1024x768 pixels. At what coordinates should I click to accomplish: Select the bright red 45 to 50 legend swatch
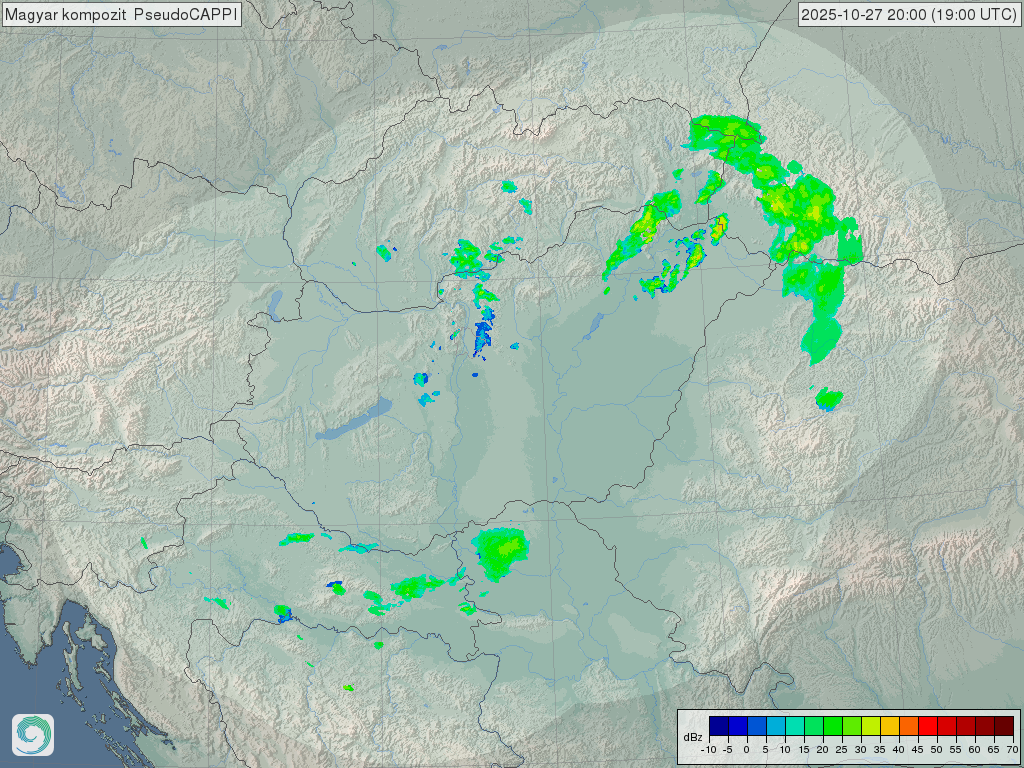[x=927, y=725]
